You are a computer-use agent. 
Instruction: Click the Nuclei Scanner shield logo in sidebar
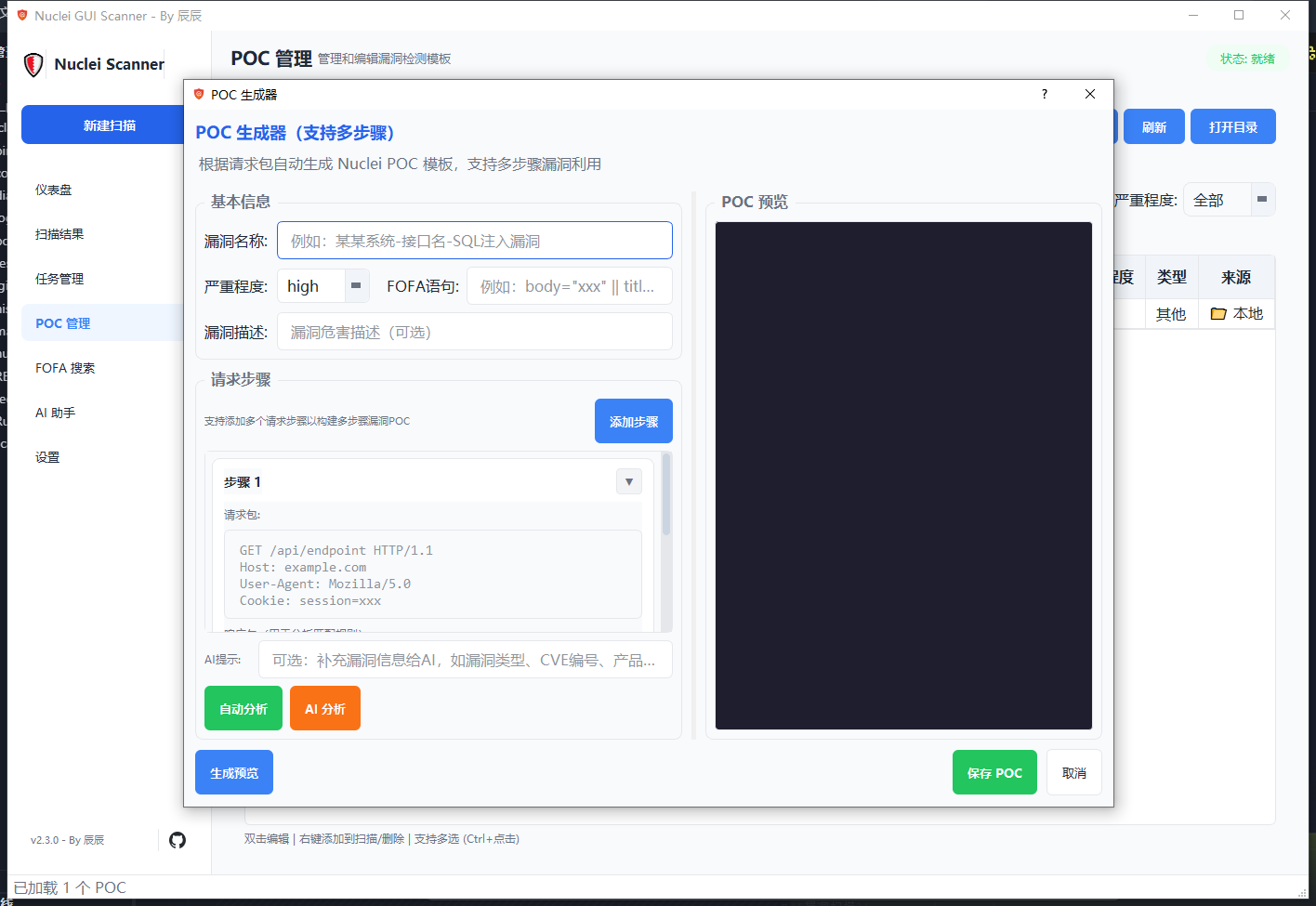click(x=33, y=64)
